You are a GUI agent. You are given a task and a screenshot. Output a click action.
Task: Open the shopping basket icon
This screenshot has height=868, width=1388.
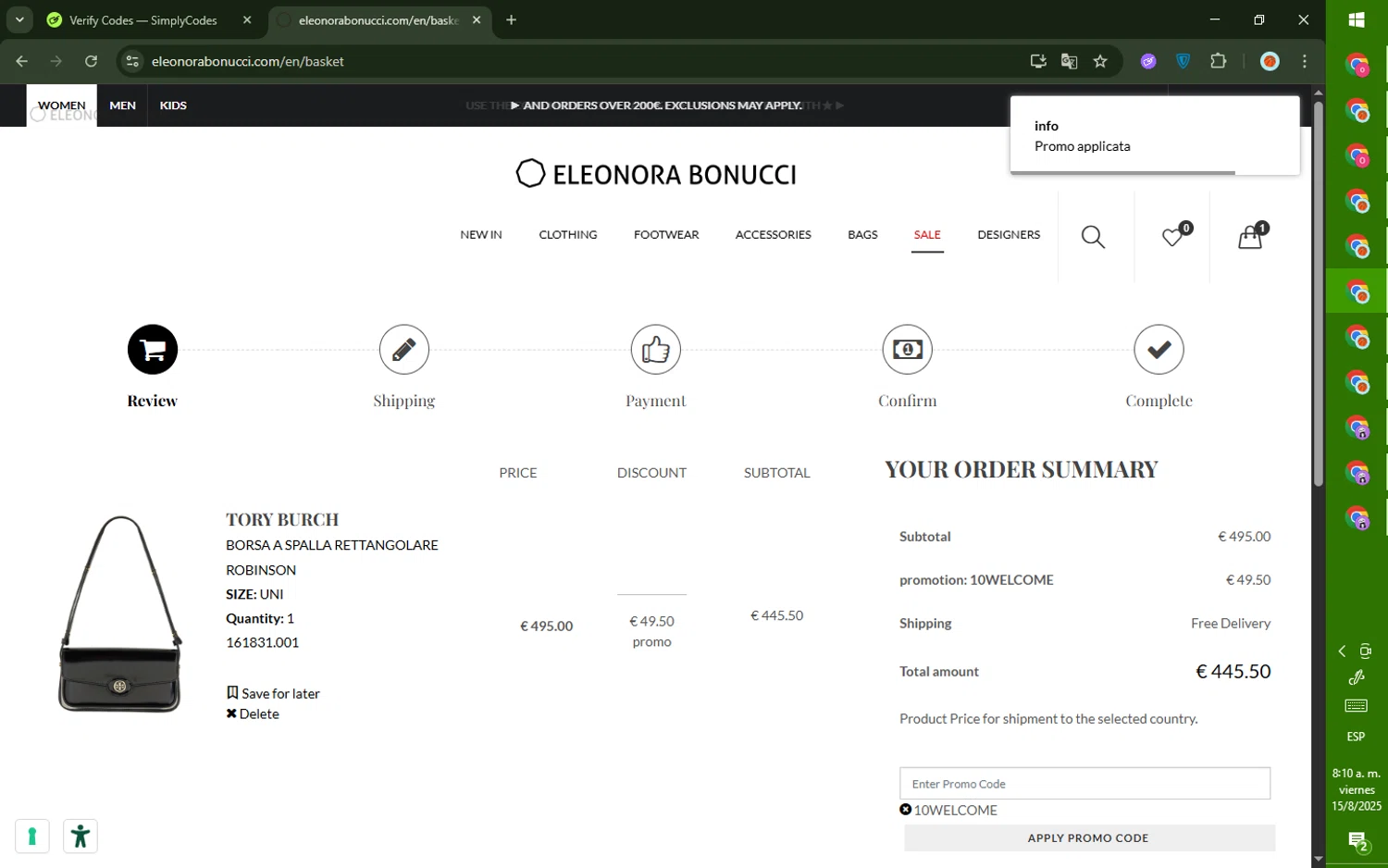tap(1251, 237)
